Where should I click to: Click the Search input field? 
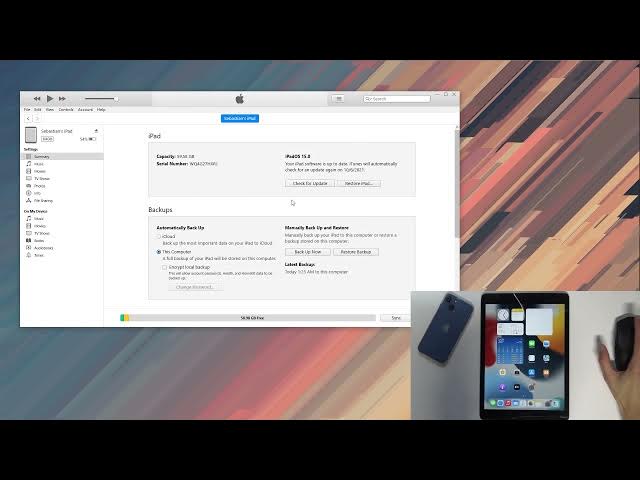point(397,99)
